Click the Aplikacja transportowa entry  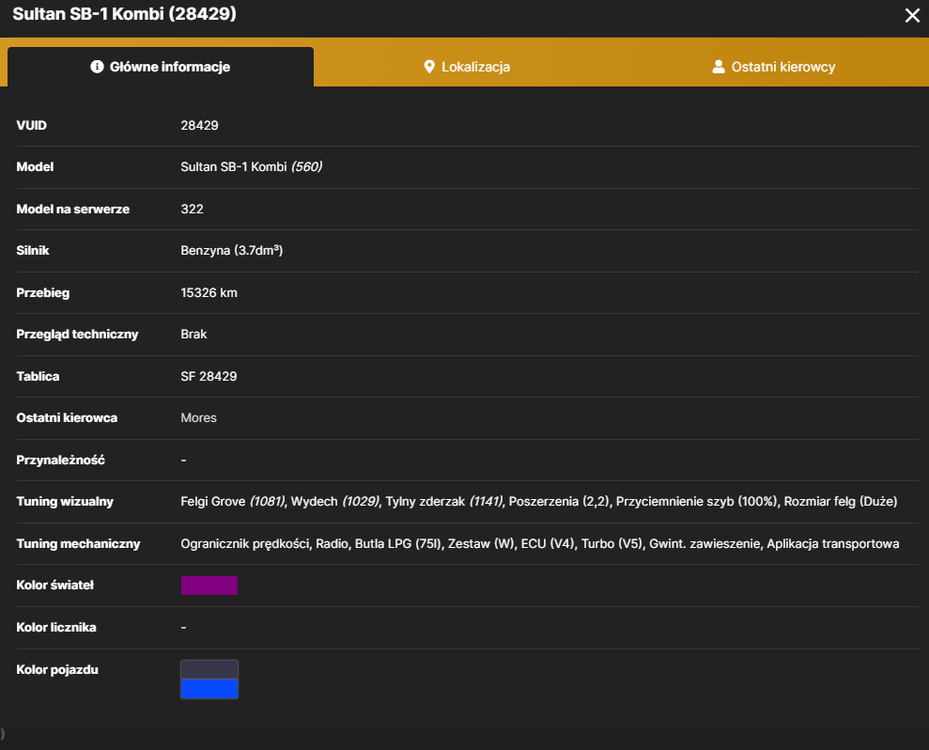[x=833, y=544]
